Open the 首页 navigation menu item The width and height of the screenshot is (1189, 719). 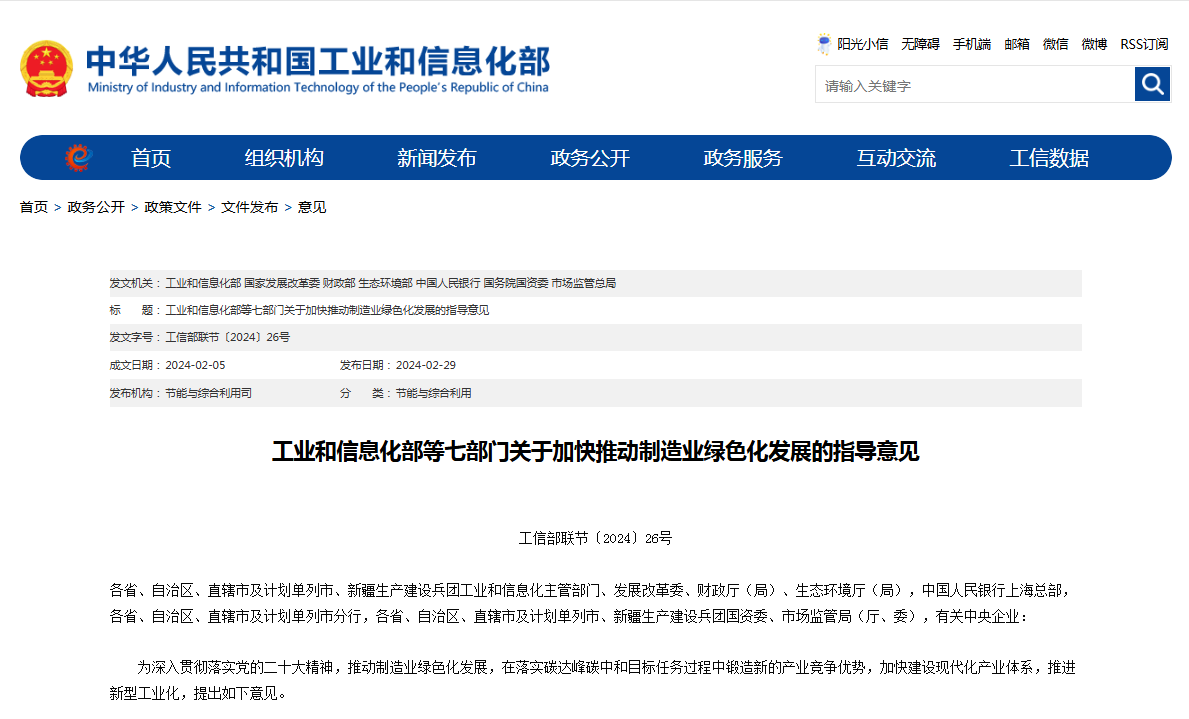point(151,158)
